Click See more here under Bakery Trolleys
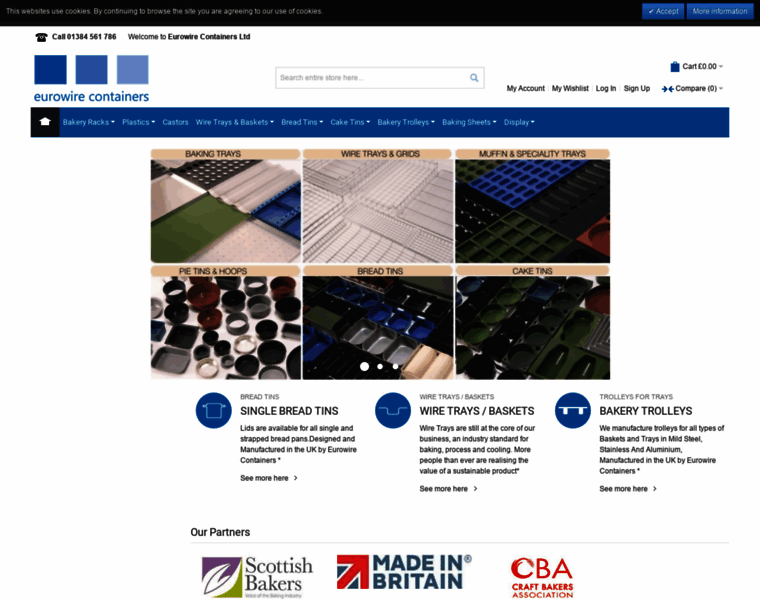 [628, 489]
